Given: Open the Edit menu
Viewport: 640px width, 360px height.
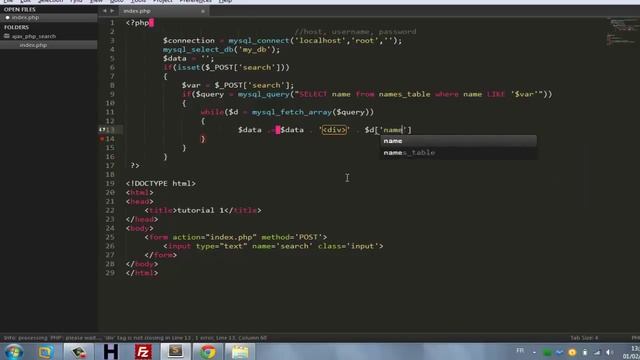Looking at the screenshot, I should click(x=25, y=1).
